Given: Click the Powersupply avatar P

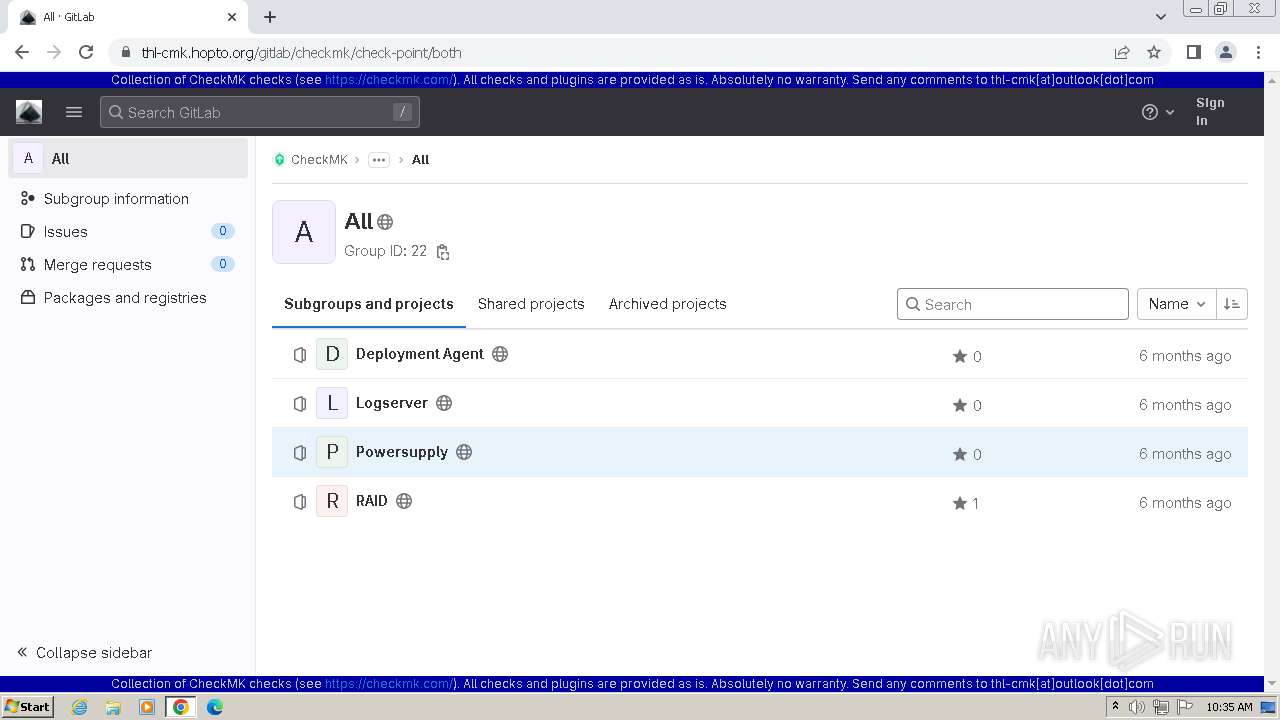Looking at the screenshot, I should 332,452.
